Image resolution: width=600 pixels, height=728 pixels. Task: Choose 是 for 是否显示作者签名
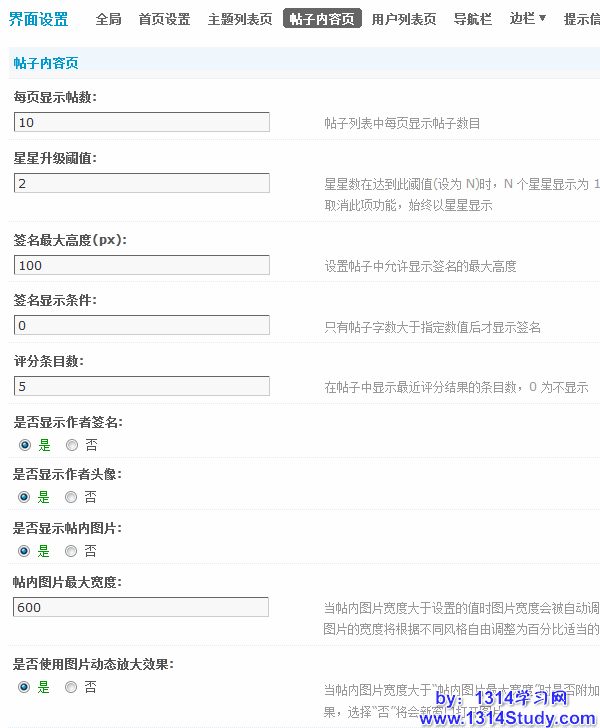24,444
